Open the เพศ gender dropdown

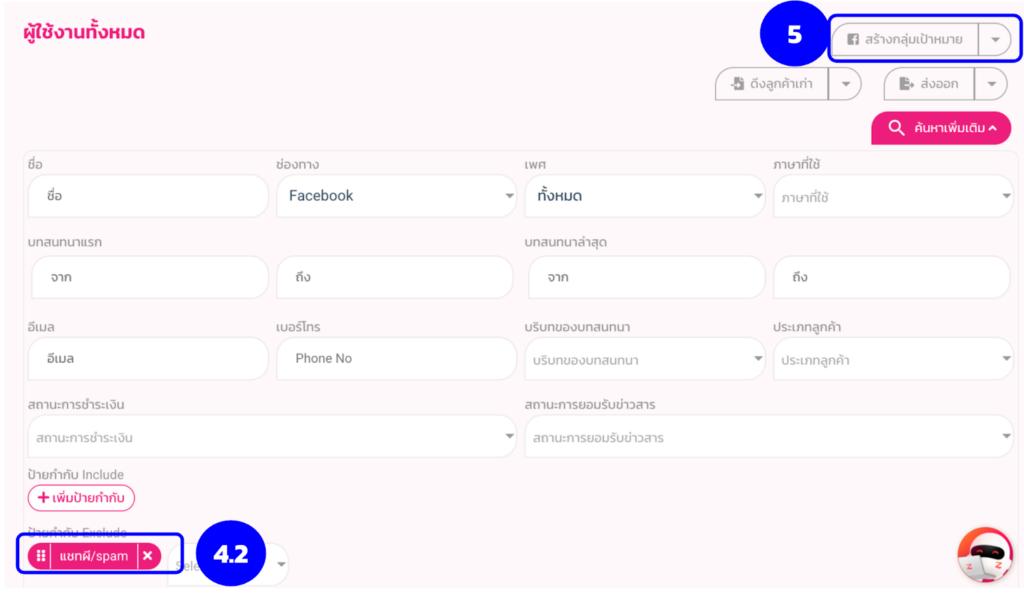coord(645,196)
